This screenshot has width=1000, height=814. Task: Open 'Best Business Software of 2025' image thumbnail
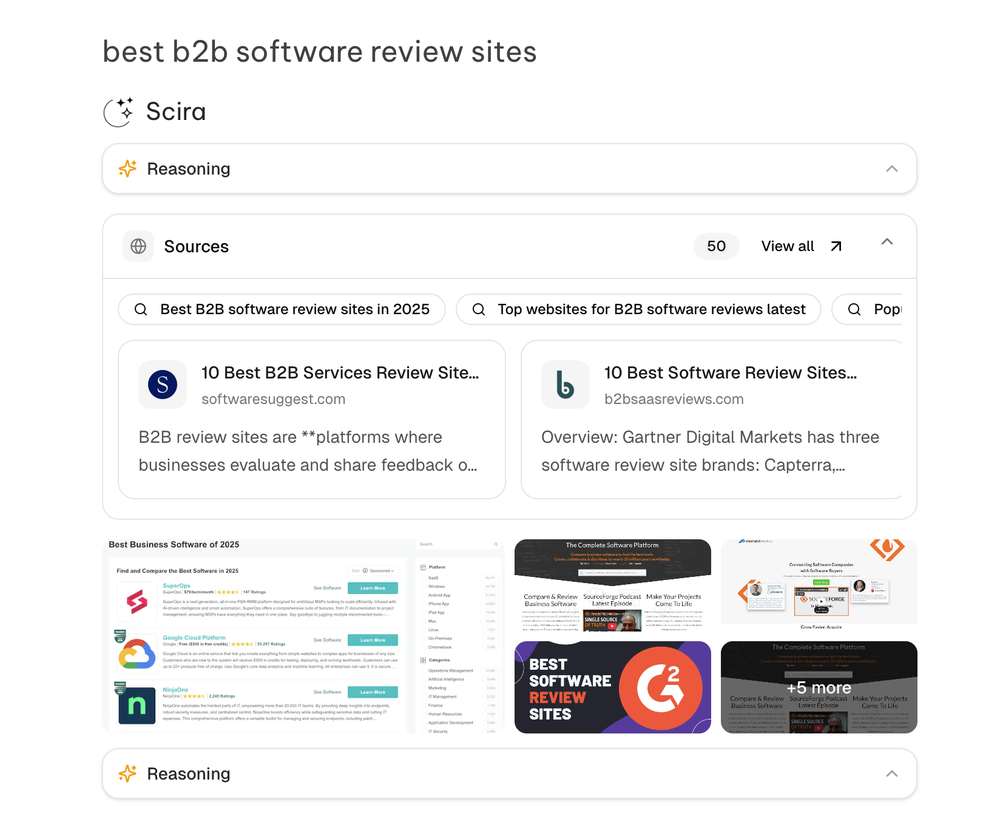[x=304, y=636]
